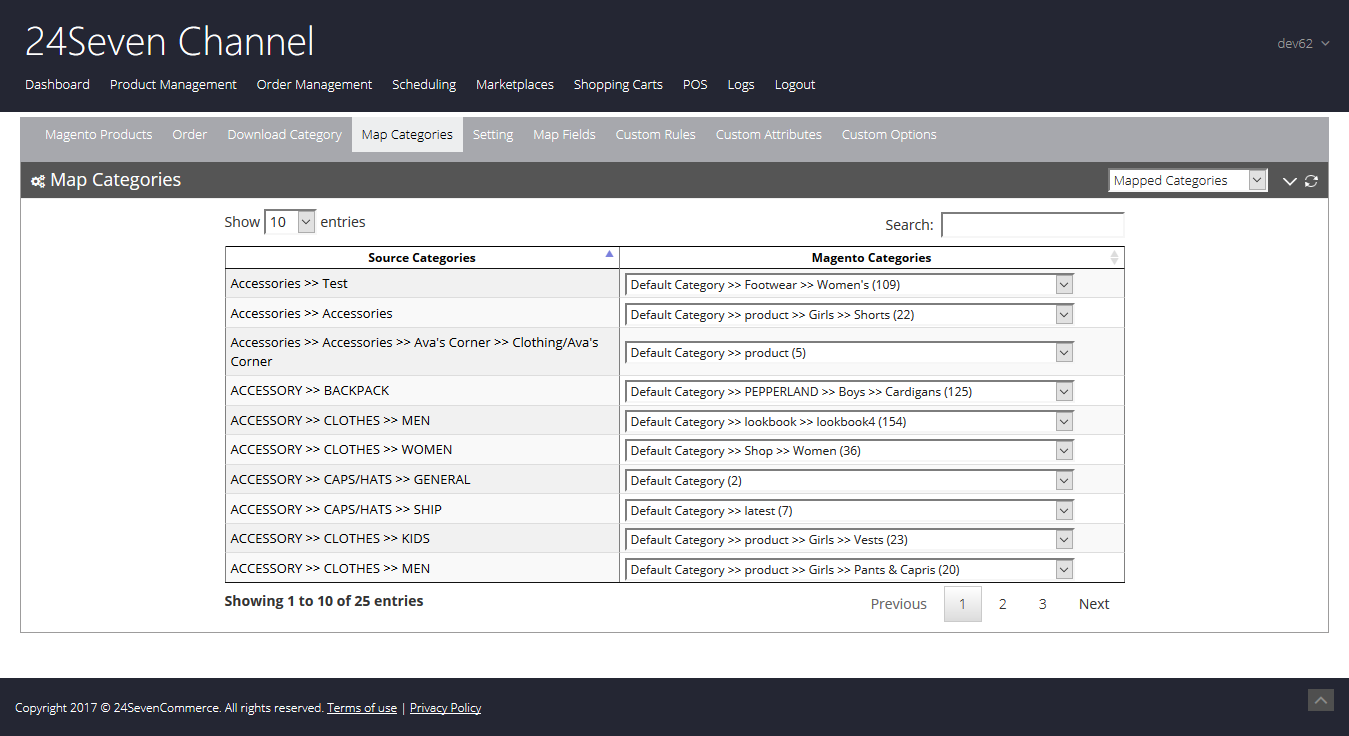
Task: Click the Search input field
Action: [x=1032, y=225]
